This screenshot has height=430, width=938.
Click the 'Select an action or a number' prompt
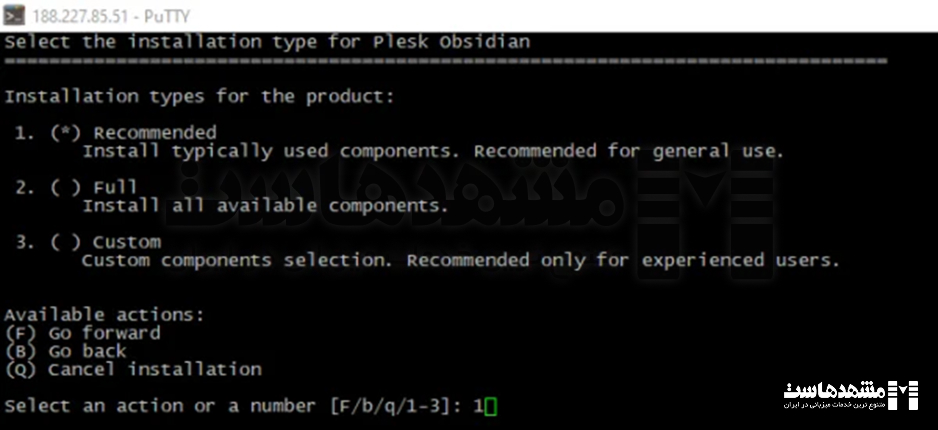(160, 407)
